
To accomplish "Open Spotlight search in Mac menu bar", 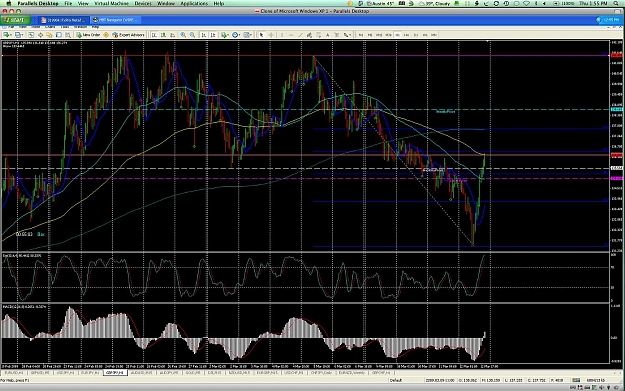I will [x=616, y=3].
